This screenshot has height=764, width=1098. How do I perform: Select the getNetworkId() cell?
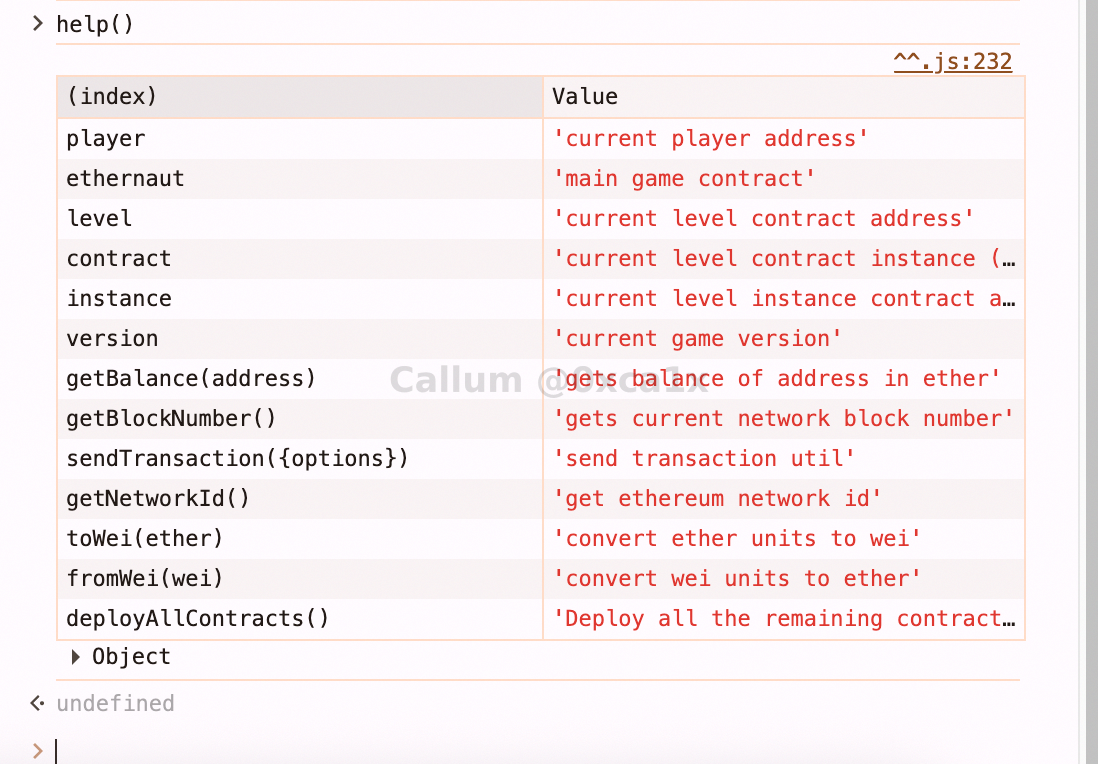tap(300, 498)
